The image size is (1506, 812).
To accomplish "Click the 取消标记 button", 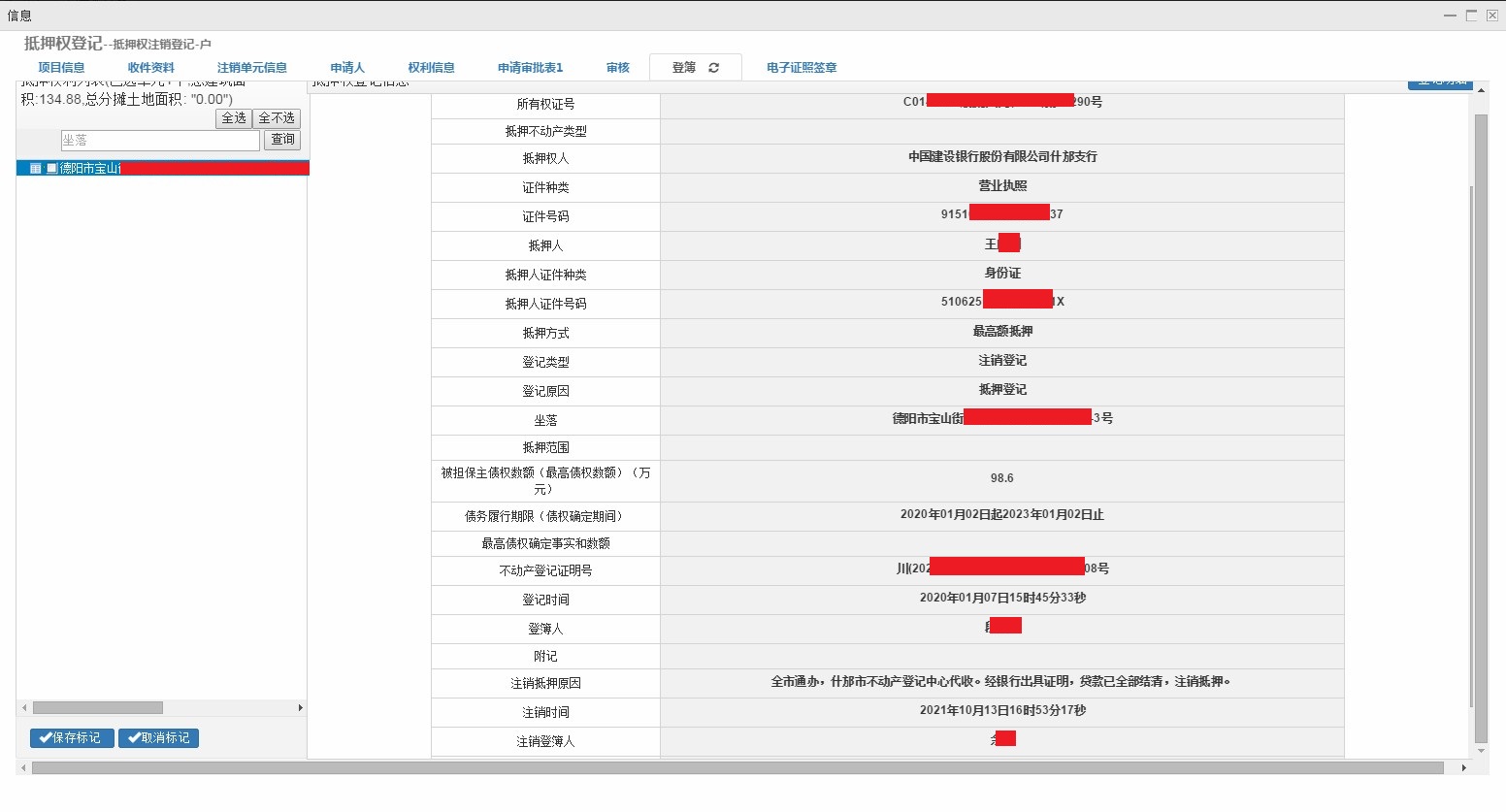I will click(159, 738).
